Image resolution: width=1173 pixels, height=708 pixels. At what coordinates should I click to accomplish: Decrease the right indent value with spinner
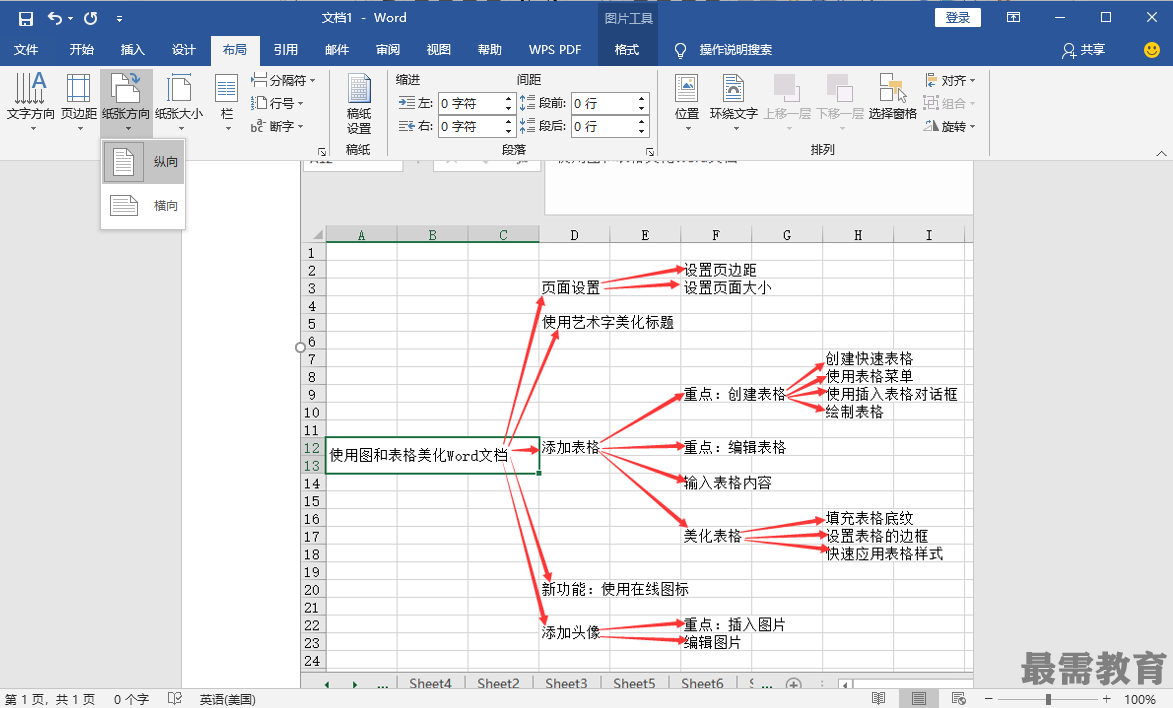pyautogui.click(x=509, y=132)
